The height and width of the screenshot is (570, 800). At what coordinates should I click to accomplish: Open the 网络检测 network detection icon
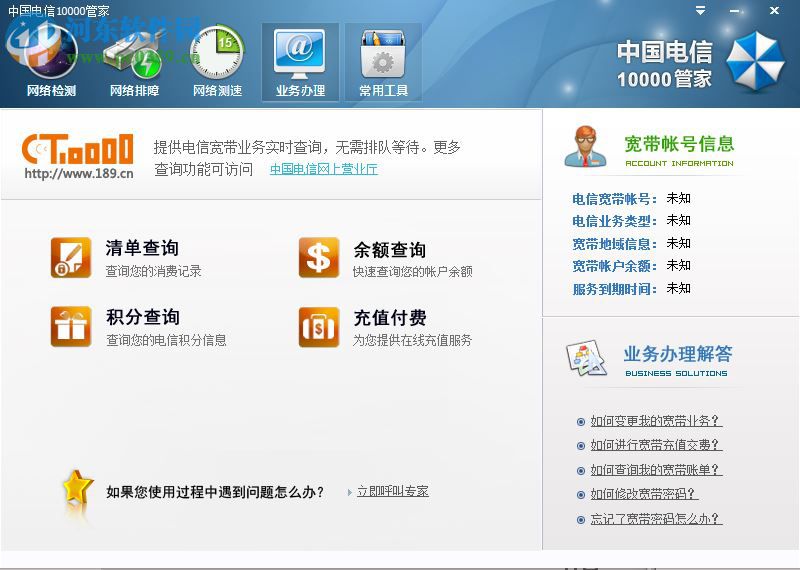pyautogui.click(x=51, y=54)
